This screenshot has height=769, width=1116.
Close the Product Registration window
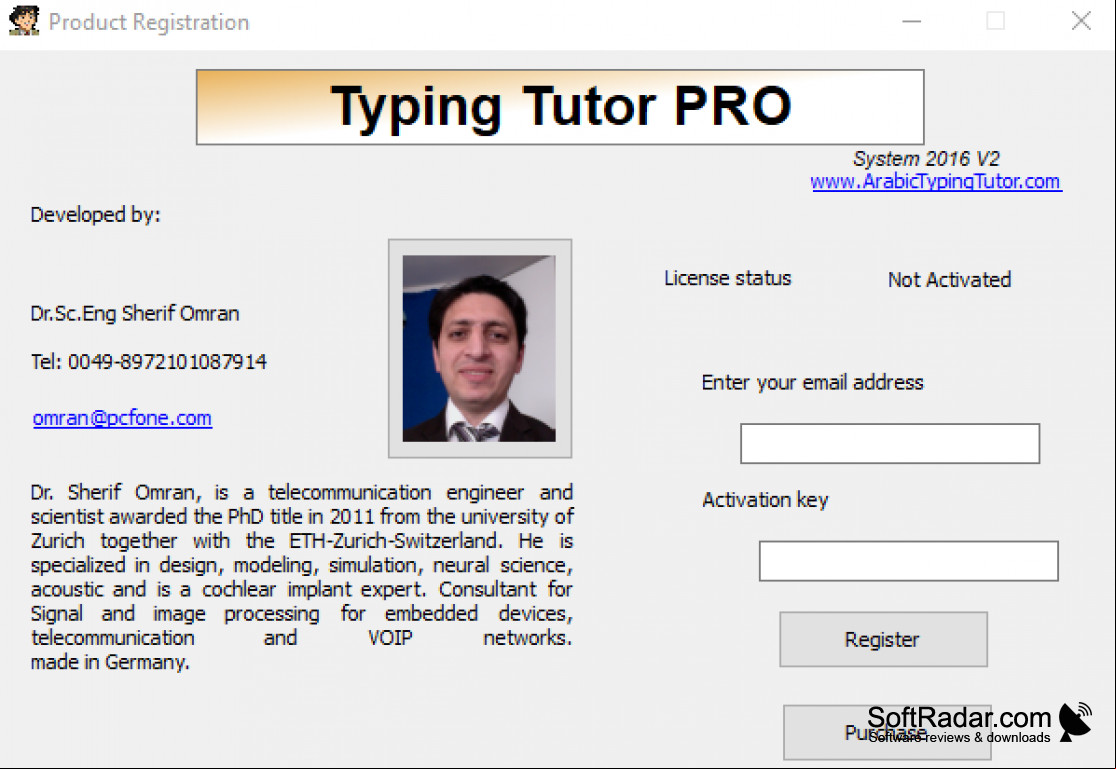pos(1081,21)
